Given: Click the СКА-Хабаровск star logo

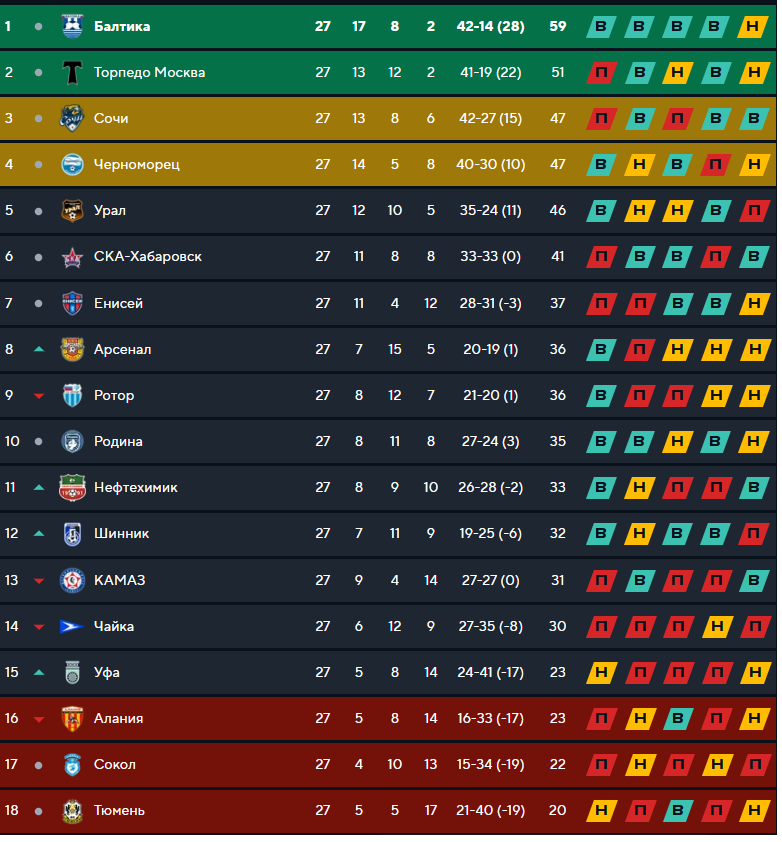Looking at the screenshot, I should (x=72, y=256).
